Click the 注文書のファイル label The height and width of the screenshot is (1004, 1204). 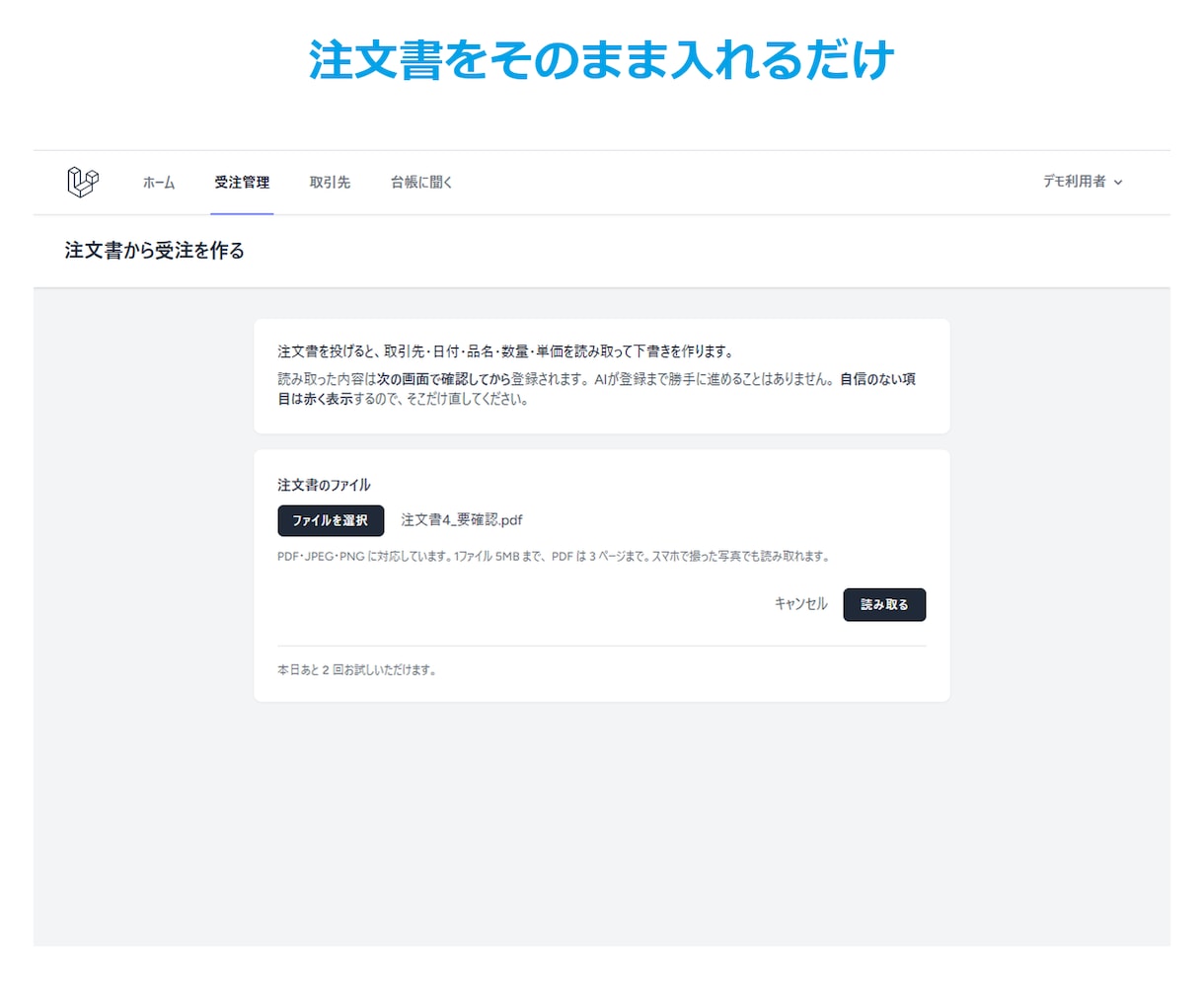[324, 485]
